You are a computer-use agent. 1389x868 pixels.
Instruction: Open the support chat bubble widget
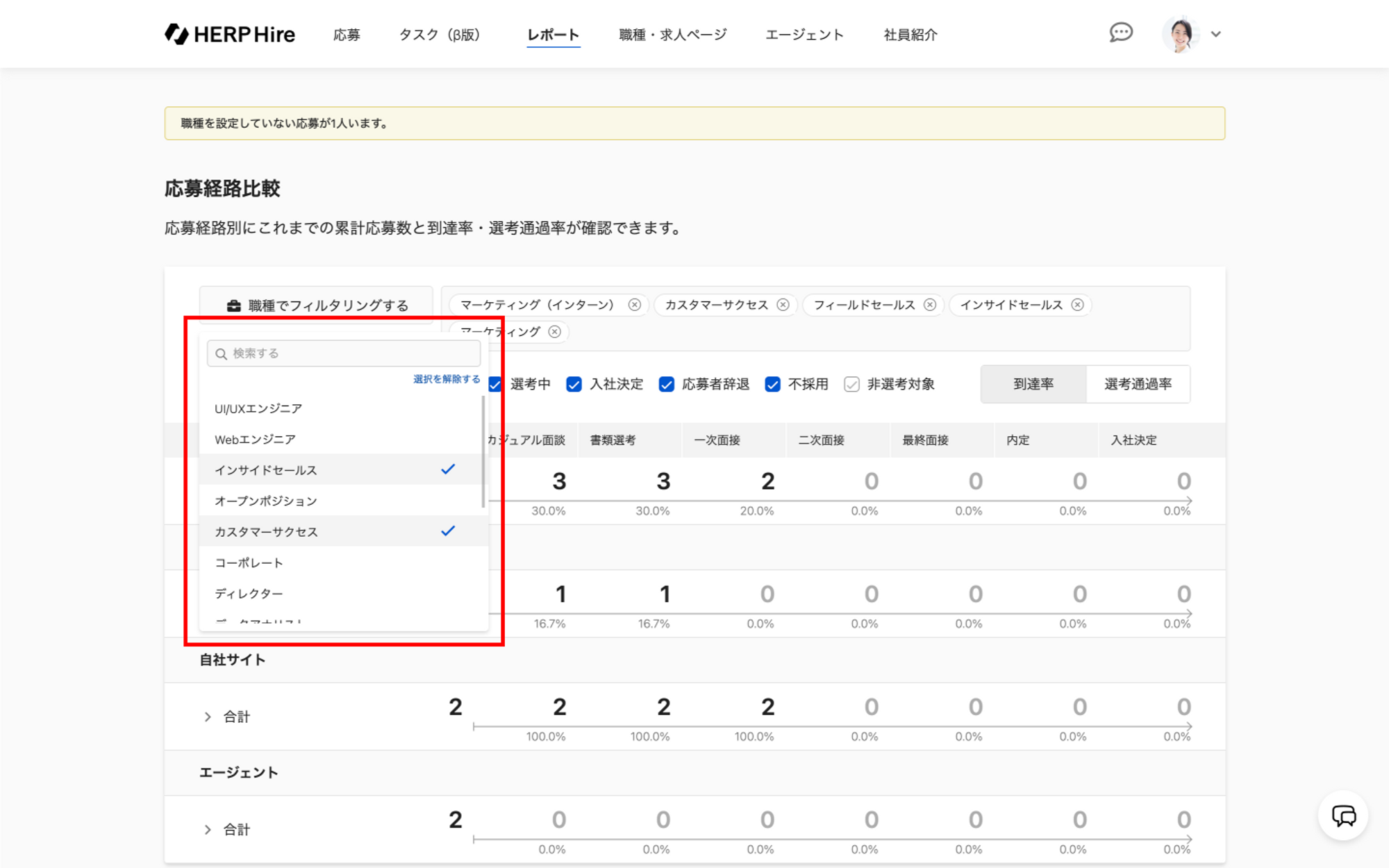(x=1342, y=816)
